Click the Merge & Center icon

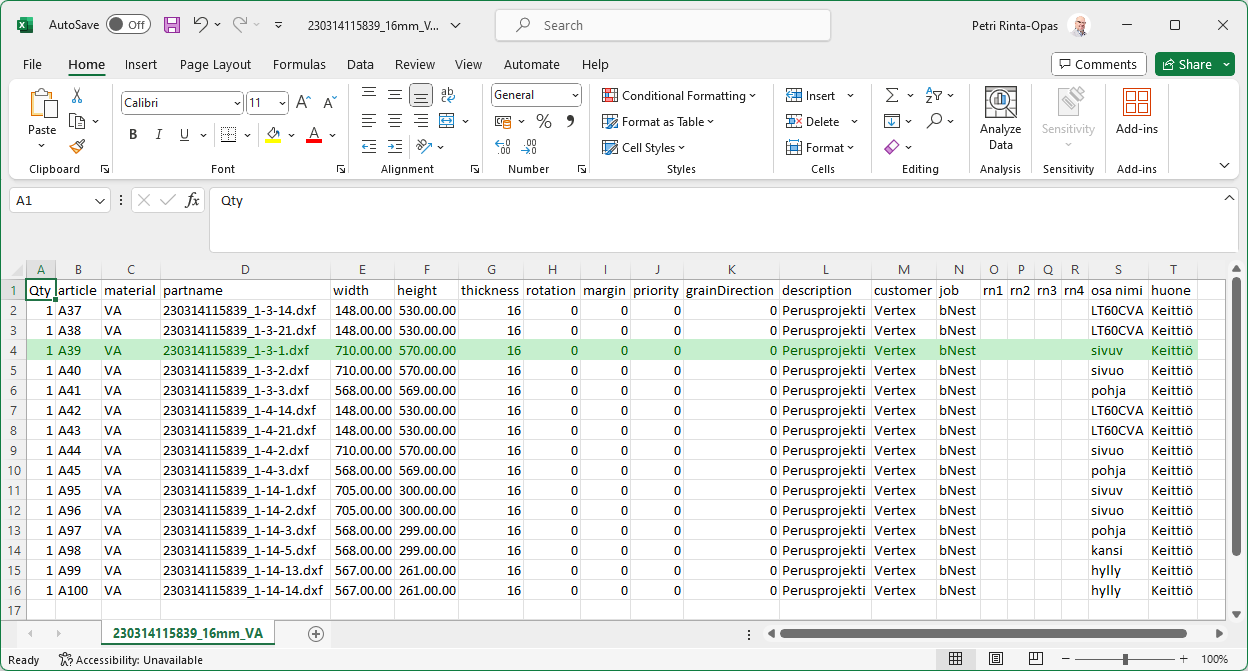click(446, 121)
